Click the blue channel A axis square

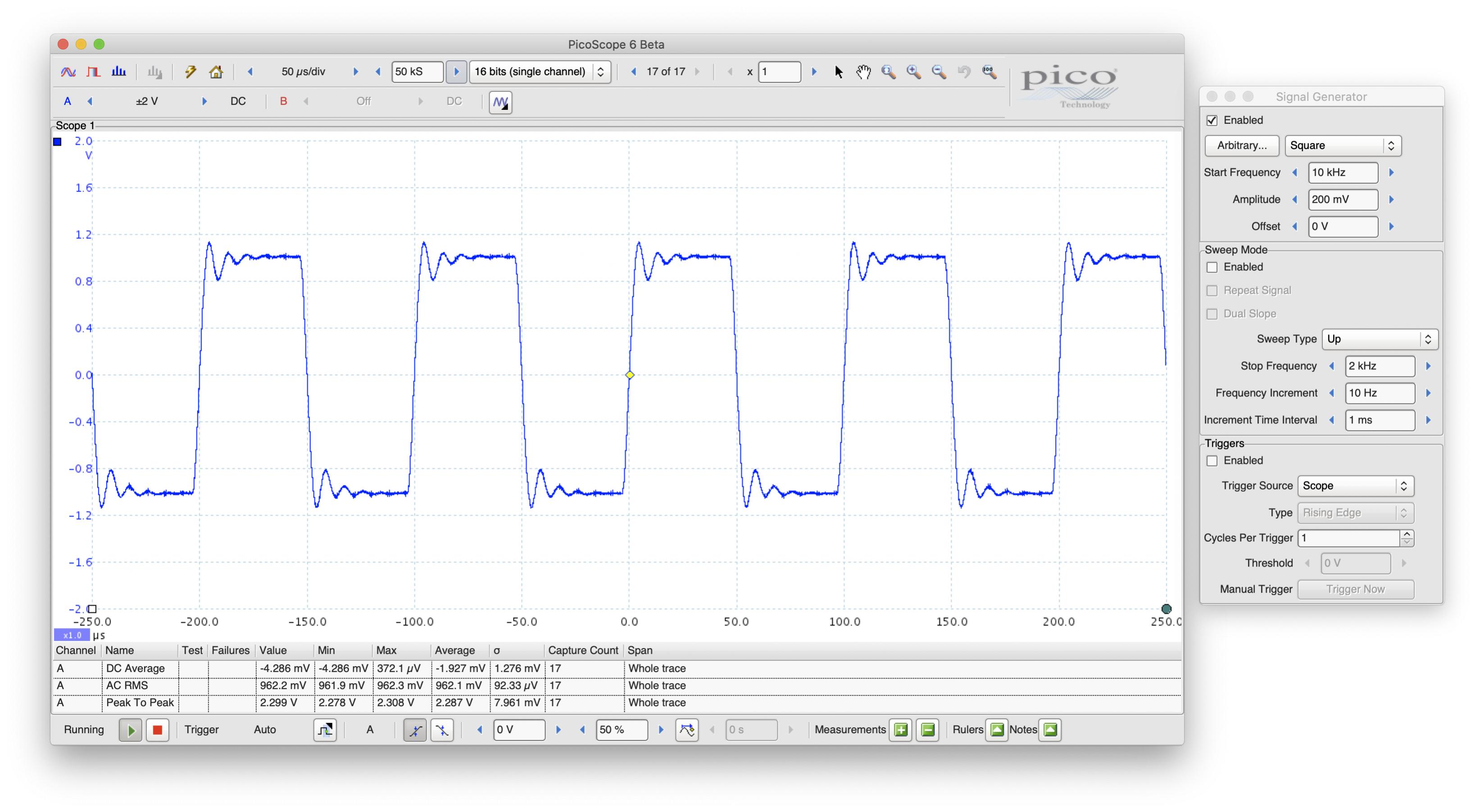click(x=57, y=142)
